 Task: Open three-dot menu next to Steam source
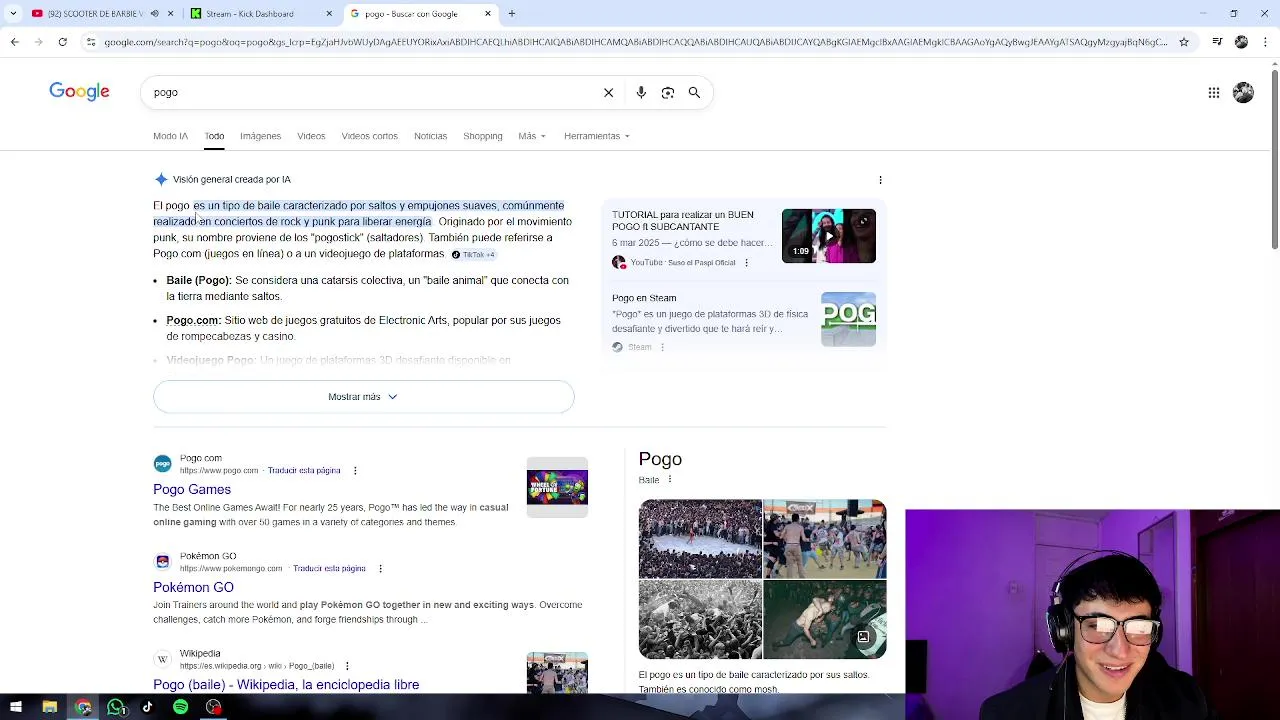coord(662,347)
